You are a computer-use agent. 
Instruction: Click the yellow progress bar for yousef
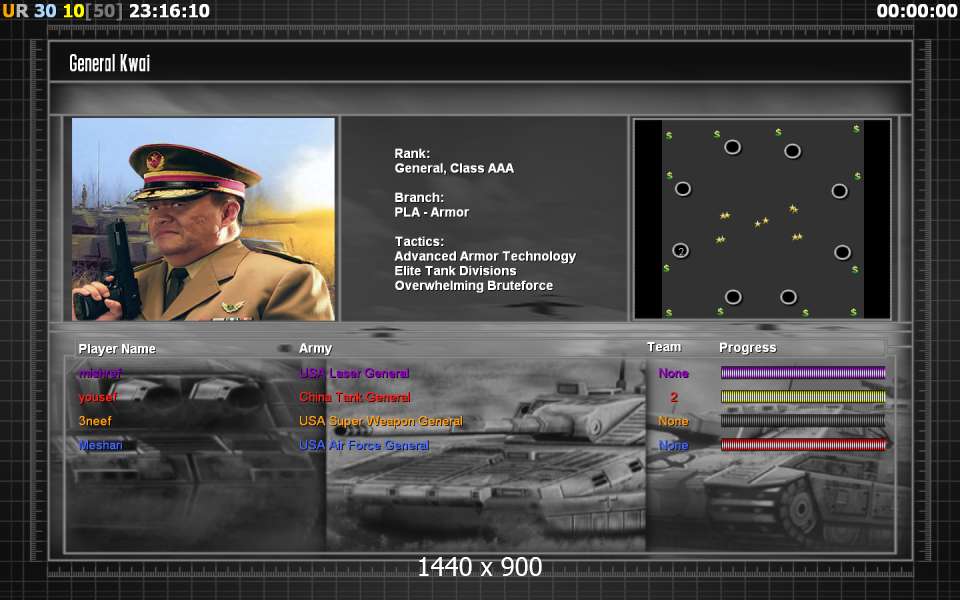coord(803,397)
